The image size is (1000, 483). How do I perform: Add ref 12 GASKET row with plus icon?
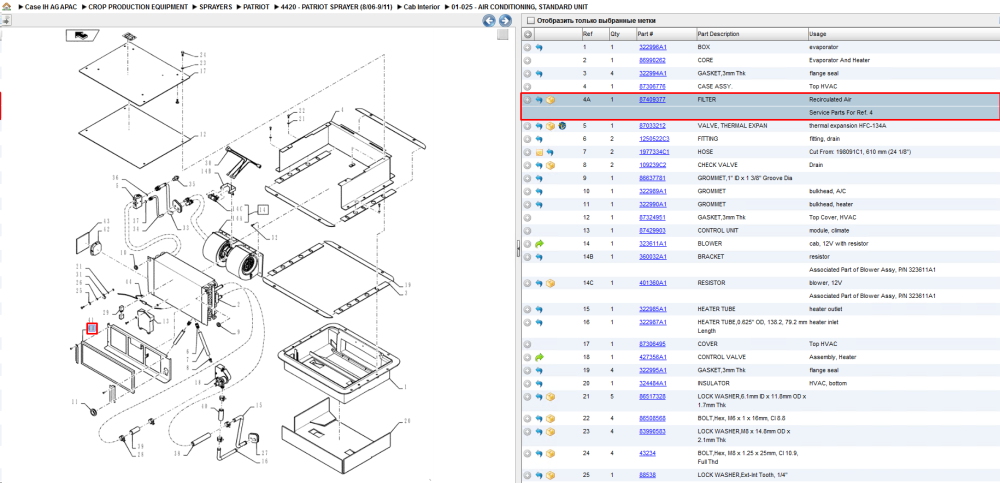coord(527,218)
